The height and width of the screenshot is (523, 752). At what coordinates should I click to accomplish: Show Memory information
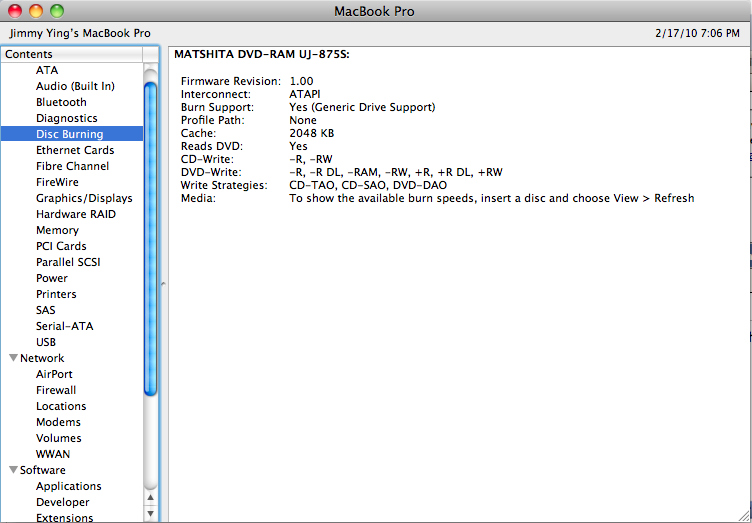(57, 230)
